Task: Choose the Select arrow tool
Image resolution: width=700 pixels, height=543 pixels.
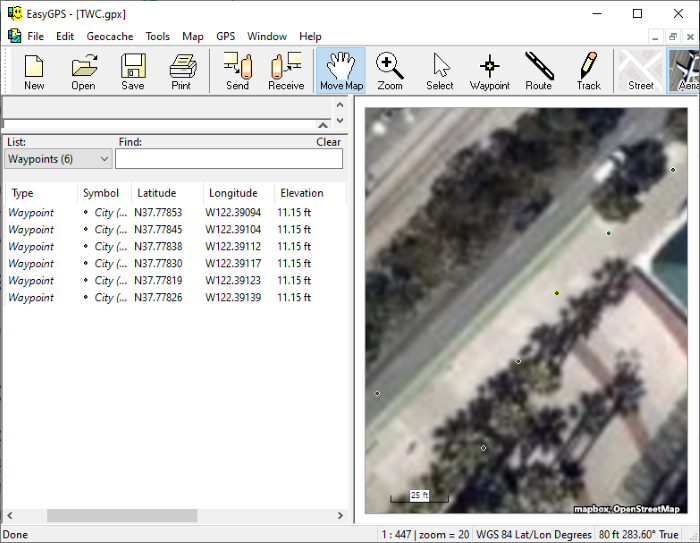Action: (440, 71)
